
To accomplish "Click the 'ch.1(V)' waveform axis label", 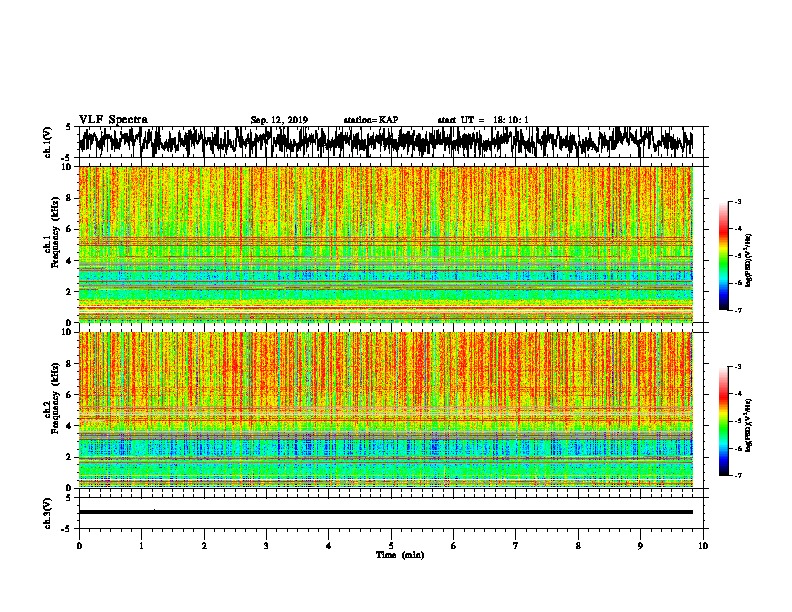I will click(47, 142).
